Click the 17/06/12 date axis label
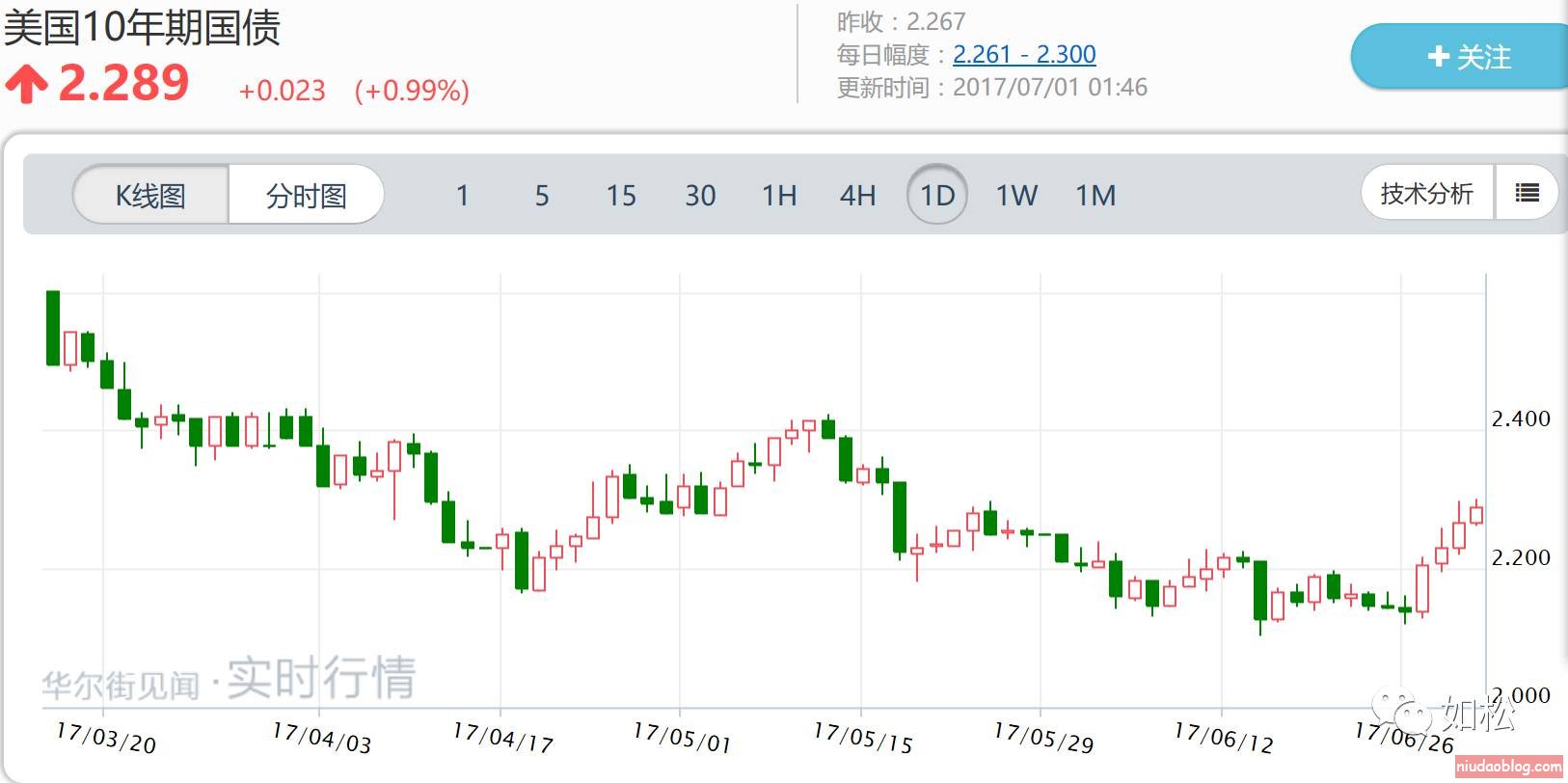 1224,738
